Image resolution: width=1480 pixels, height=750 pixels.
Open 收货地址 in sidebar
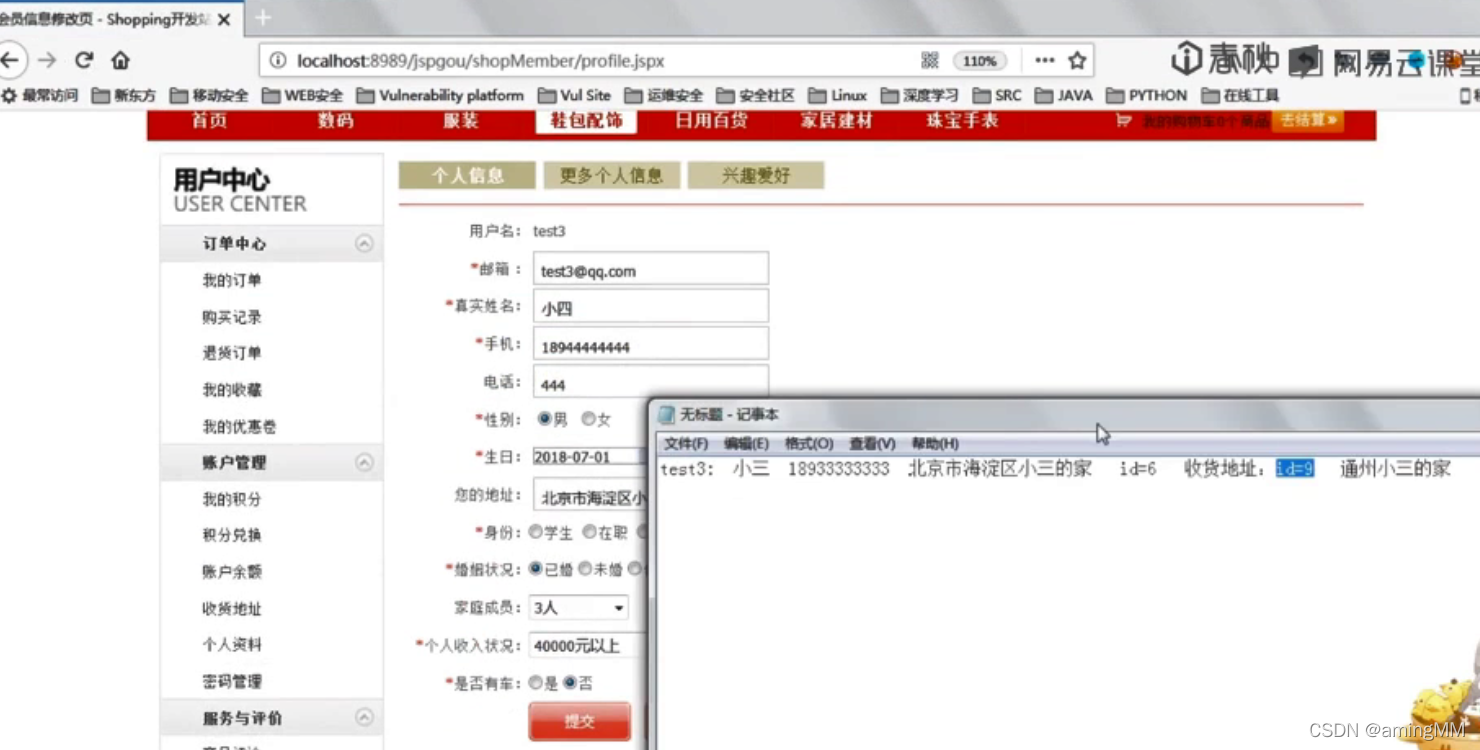click(231, 608)
